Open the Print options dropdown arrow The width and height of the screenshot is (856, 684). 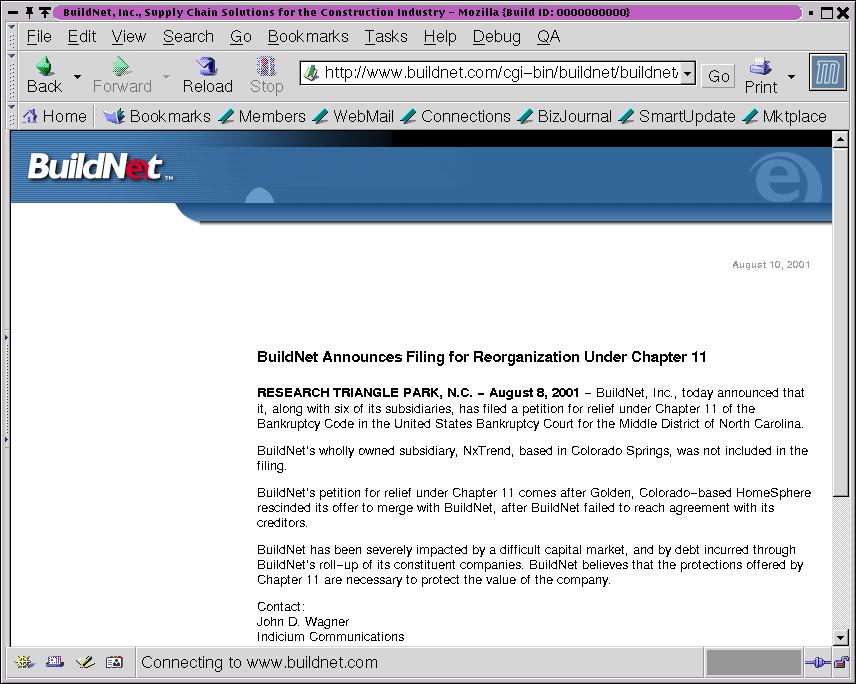(x=791, y=77)
